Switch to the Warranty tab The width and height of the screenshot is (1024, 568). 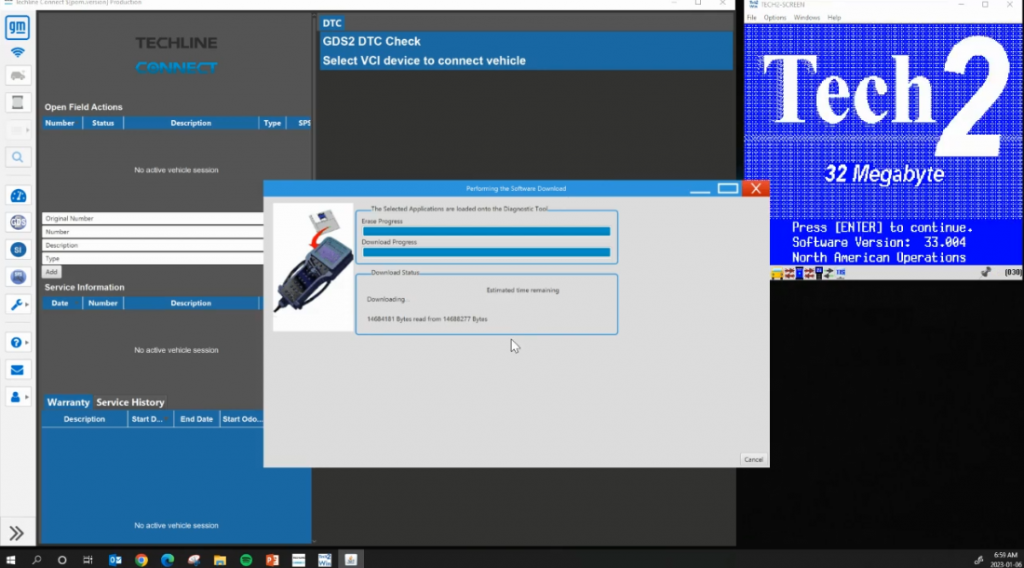coord(68,402)
